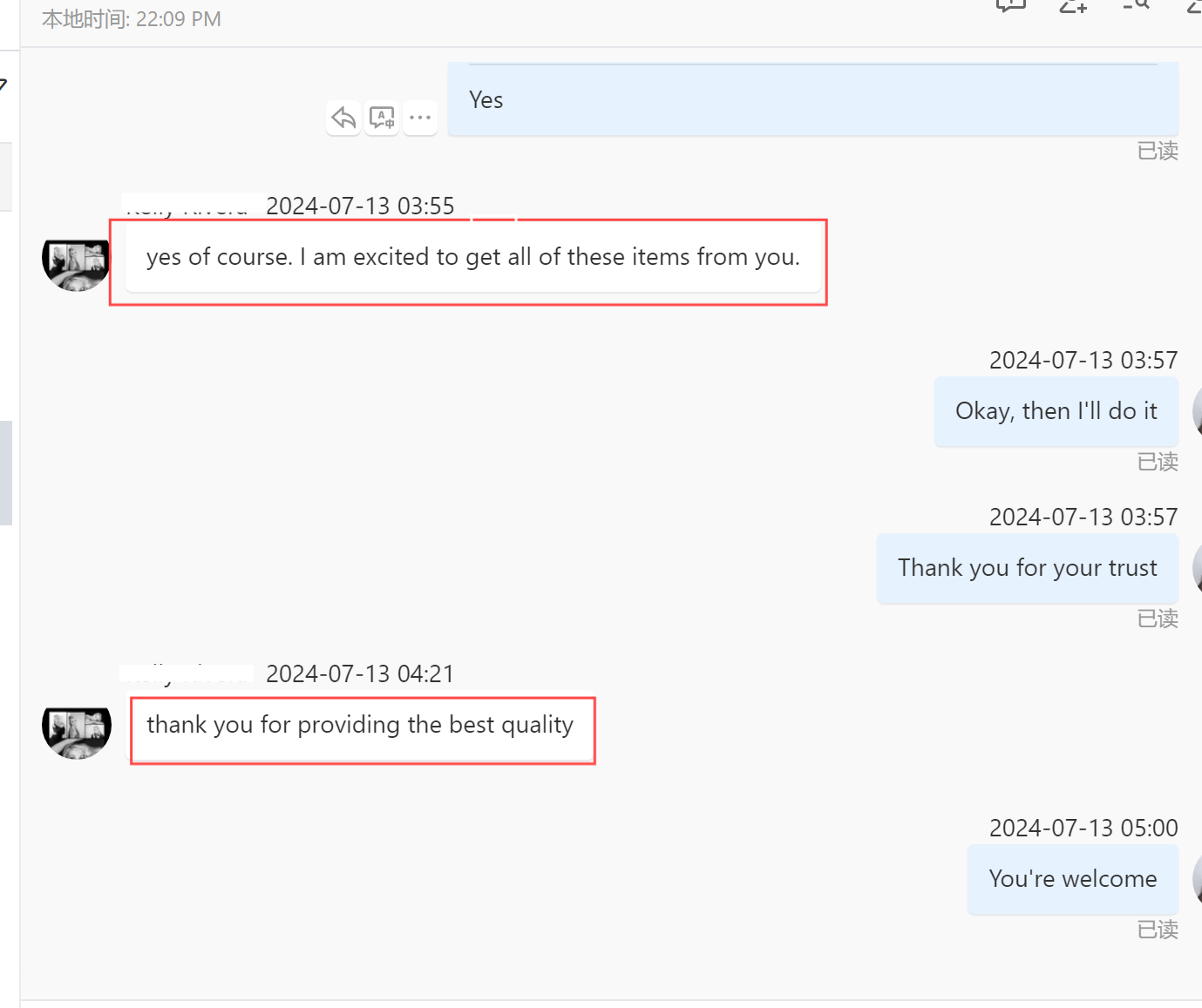The image size is (1202, 1008).
Task: Click the 'Okay, then I'll do it' message bubble
Action: tap(1056, 411)
